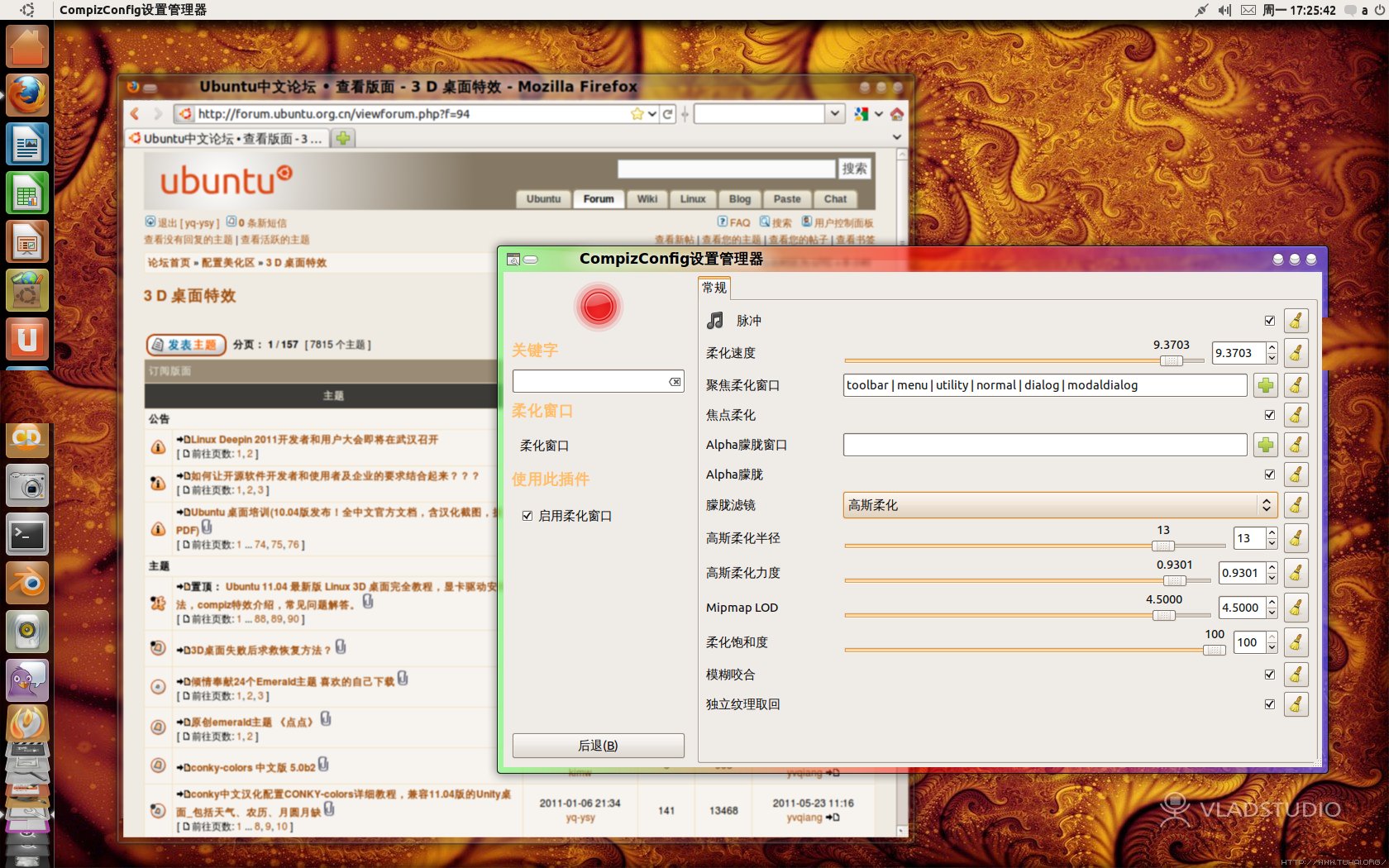The width and height of the screenshot is (1389, 868).
Task: Reset 朦胧滤镜 with its broom icon
Action: pyautogui.click(x=1296, y=505)
